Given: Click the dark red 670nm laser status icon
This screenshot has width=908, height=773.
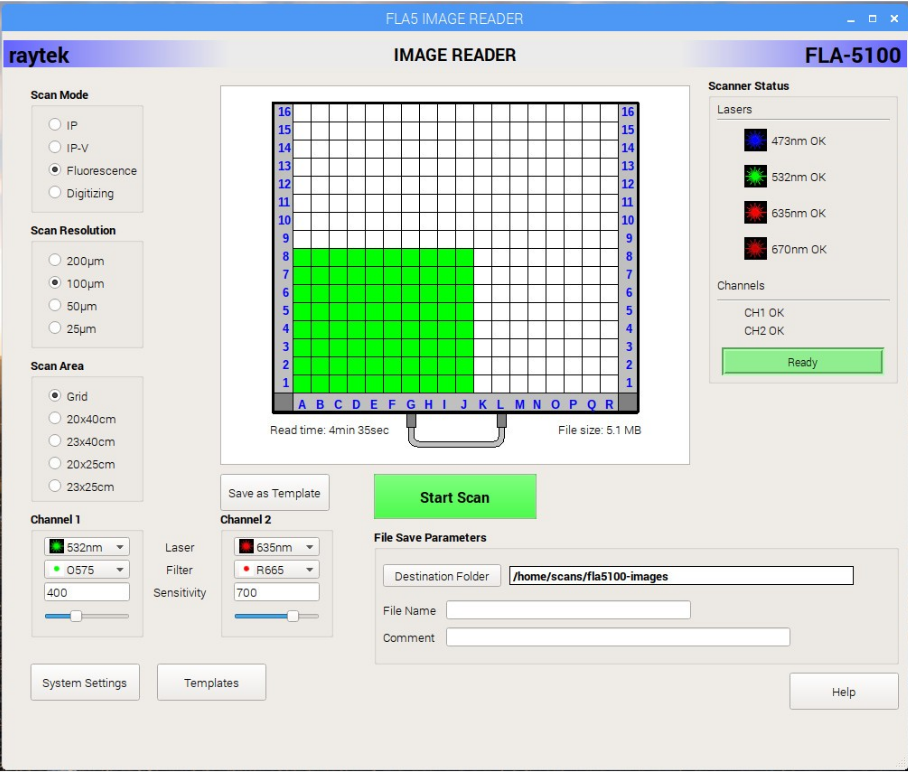Looking at the screenshot, I should tap(755, 249).
